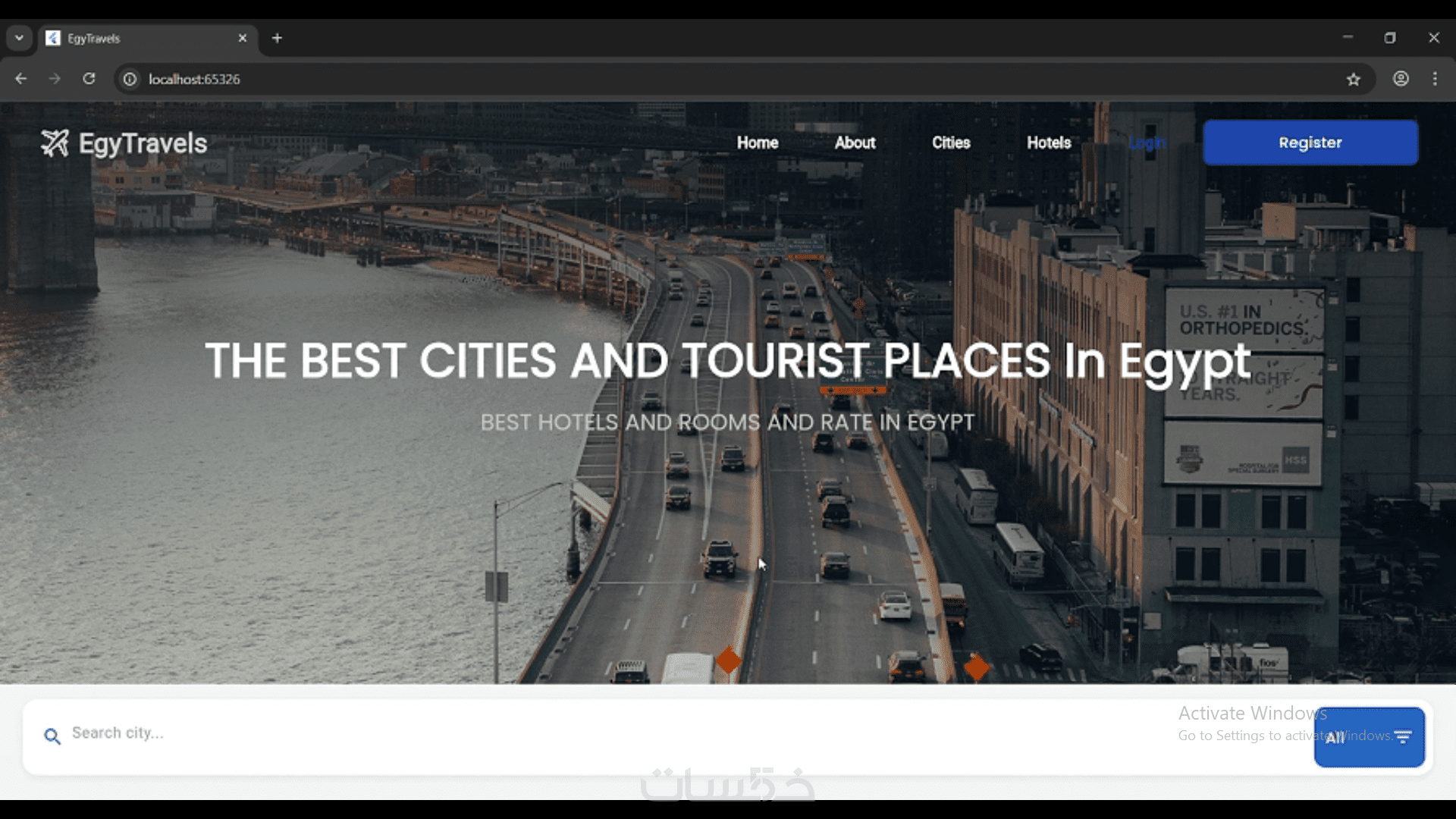Open a new browser tab
This screenshot has height=819, width=1456.
pos(277,38)
